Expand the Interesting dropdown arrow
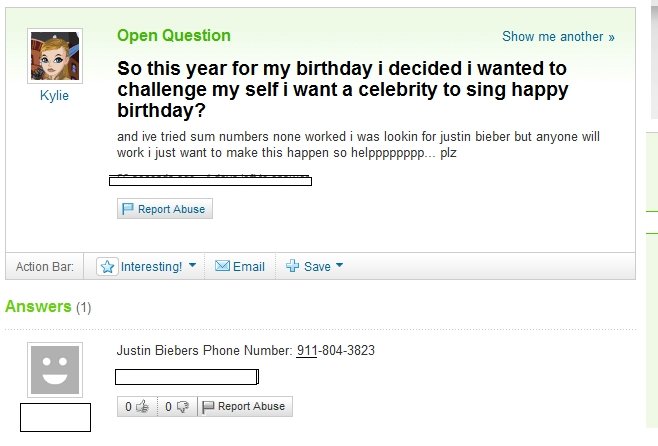Screen dimensions: 658x446 click(x=192, y=265)
